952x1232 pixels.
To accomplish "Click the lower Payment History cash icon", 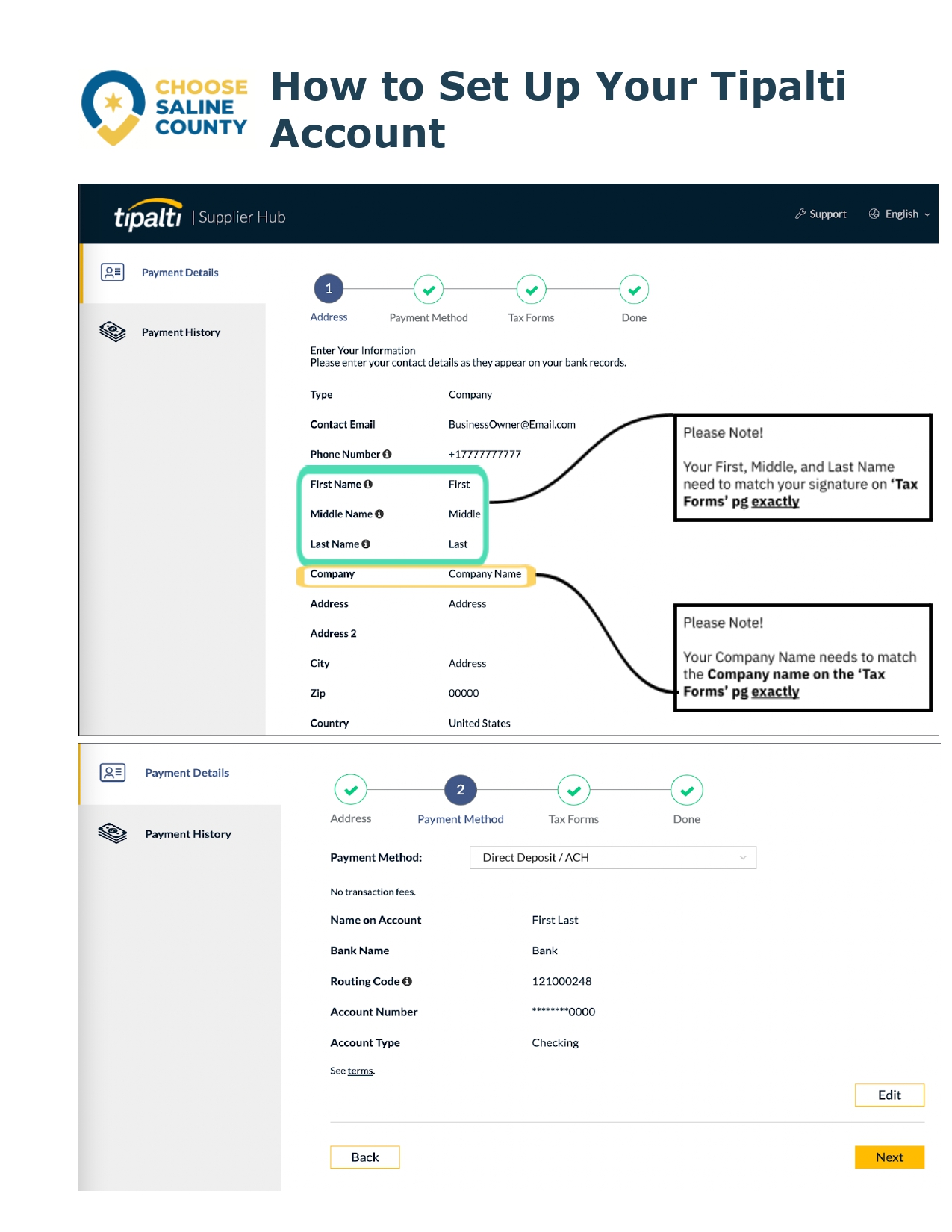I will 113,833.
